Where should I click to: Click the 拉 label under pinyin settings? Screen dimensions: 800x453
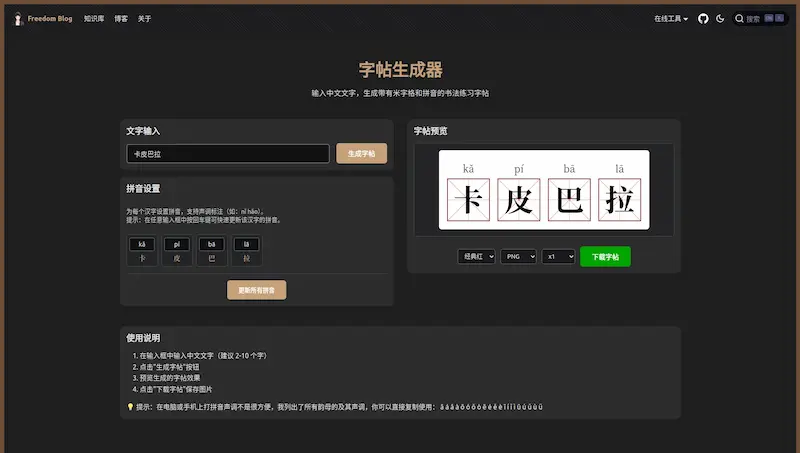[246, 259]
